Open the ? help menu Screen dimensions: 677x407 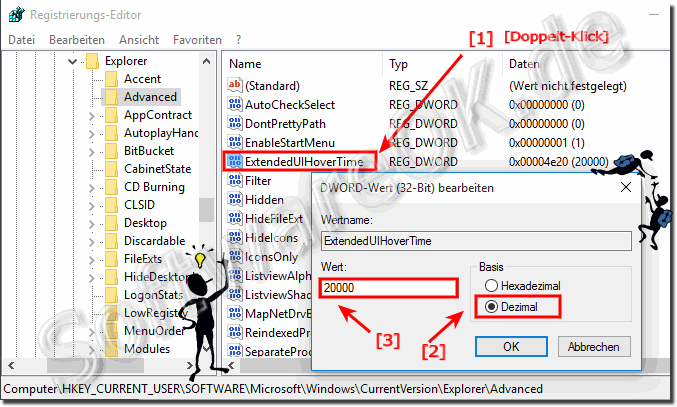pyautogui.click(x=238, y=40)
